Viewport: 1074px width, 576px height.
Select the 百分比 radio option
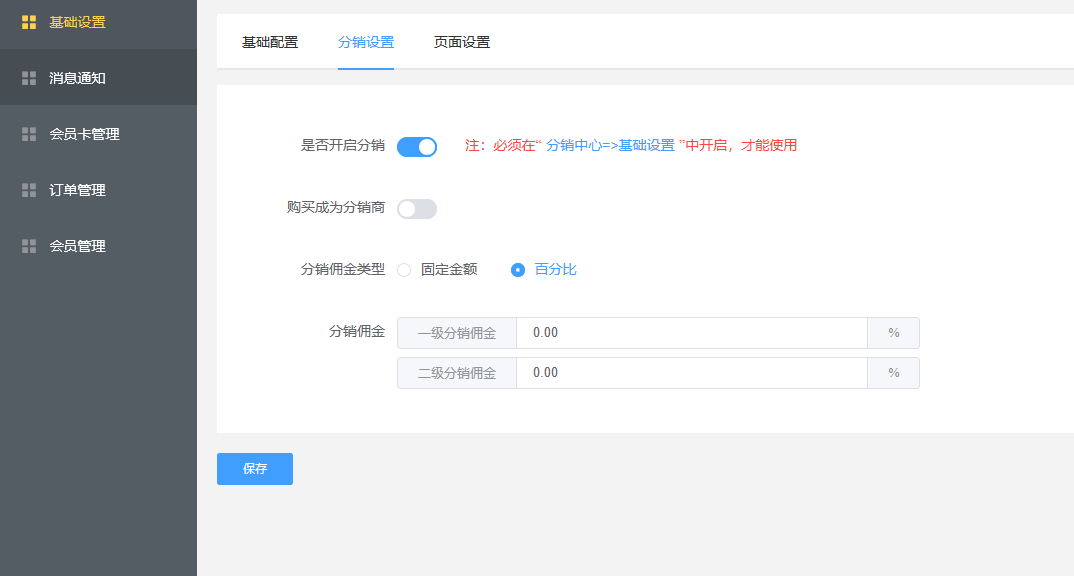pyautogui.click(x=518, y=270)
